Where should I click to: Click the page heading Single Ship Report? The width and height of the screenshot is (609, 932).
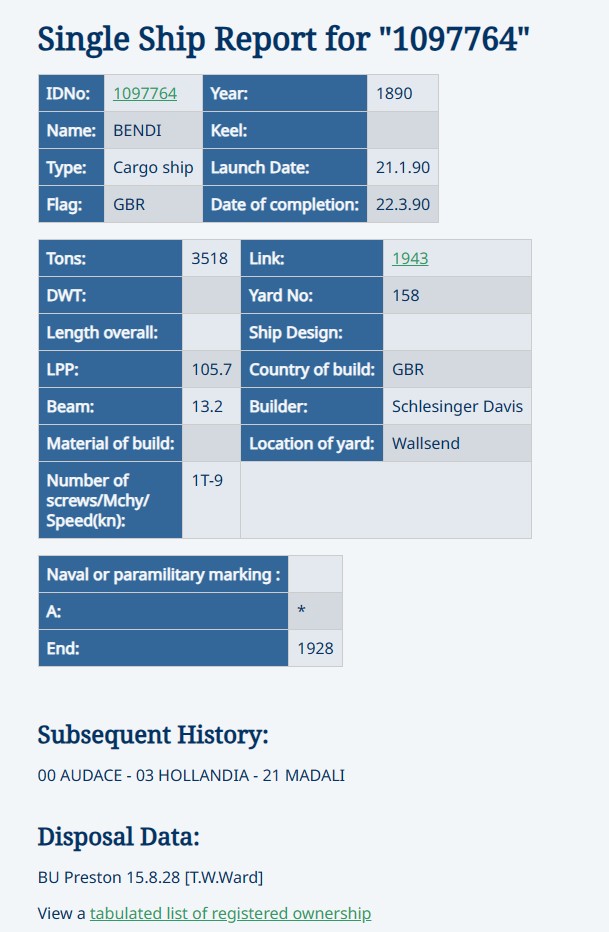pyautogui.click(x=283, y=39)
